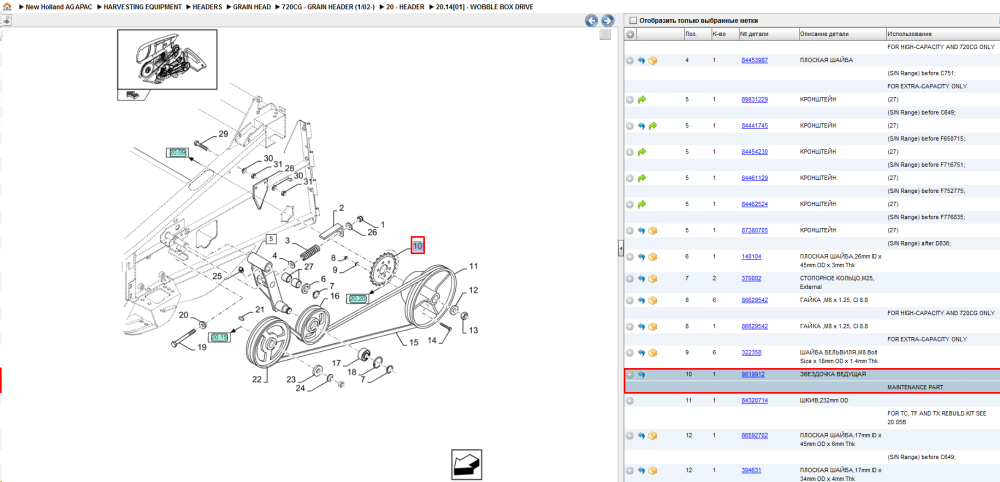Open the 720CG - GRAIN HEADER breadcrumb
This screenshot has width=1000, height=482.
[x=328, y=6]
